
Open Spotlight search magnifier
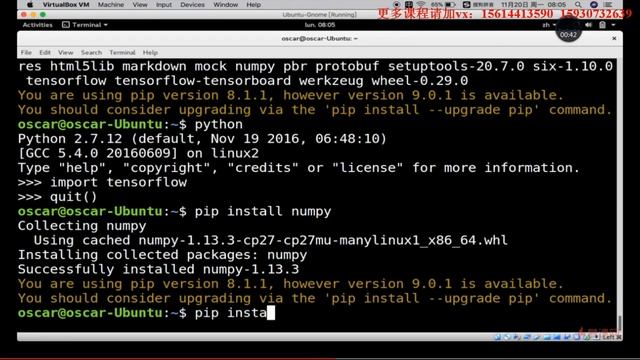click(578, 4)
